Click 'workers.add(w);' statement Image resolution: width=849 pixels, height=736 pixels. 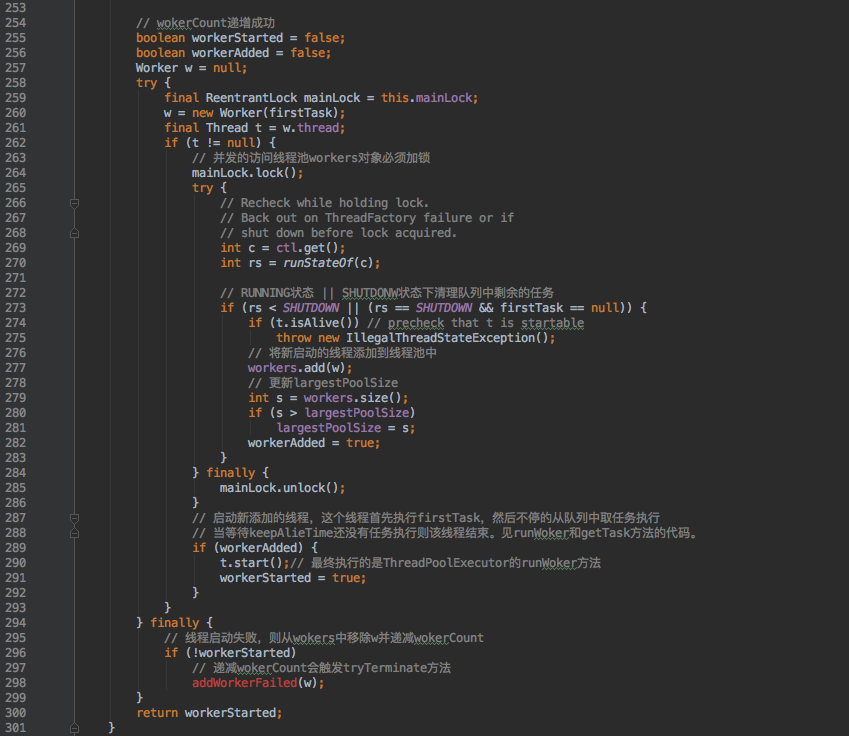[300, 368]
